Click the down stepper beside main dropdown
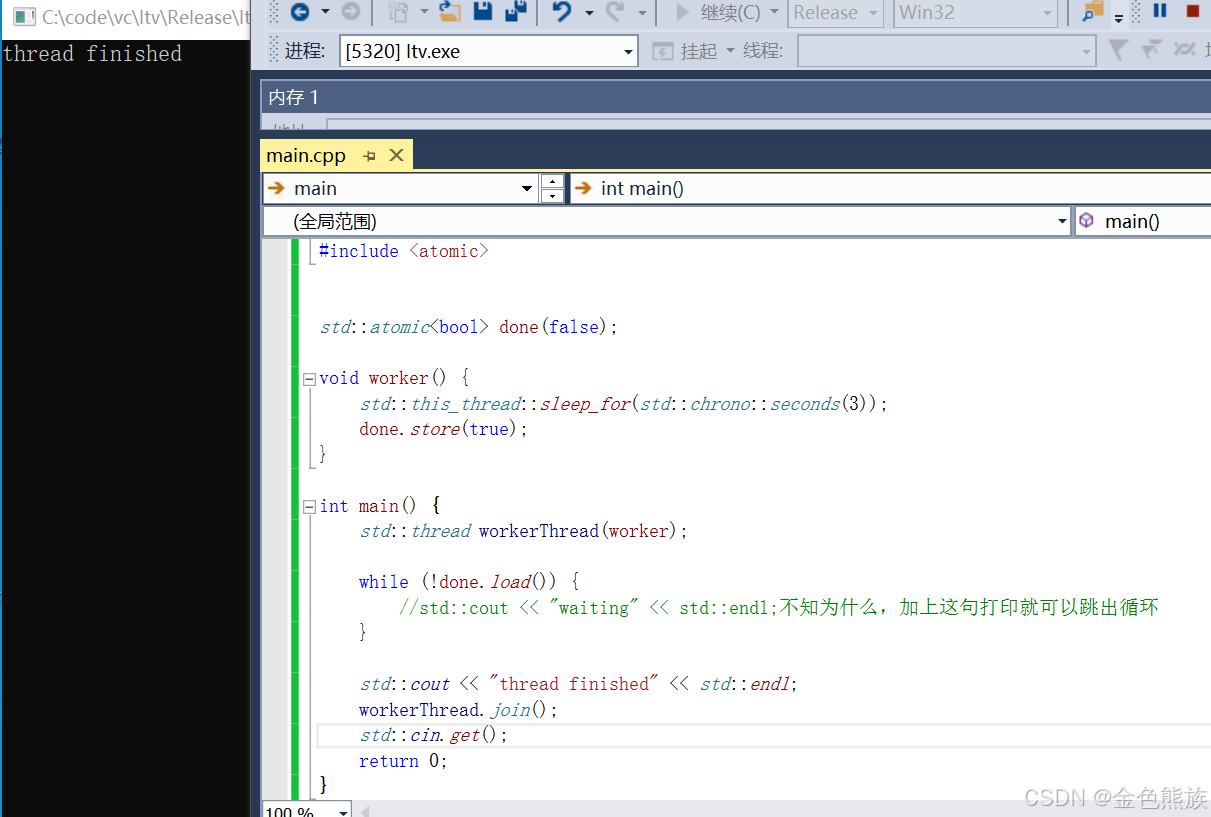 click(552, 196)
